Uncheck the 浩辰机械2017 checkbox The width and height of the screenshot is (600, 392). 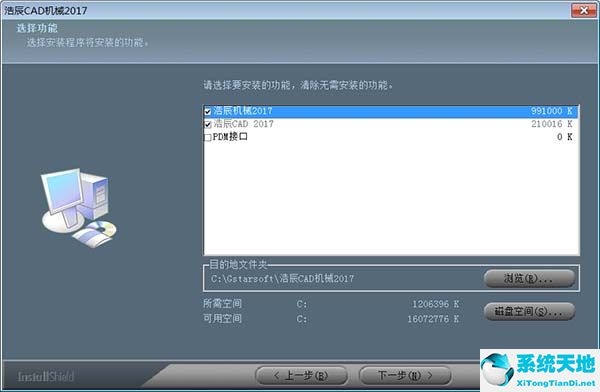(x=208, y=111)
